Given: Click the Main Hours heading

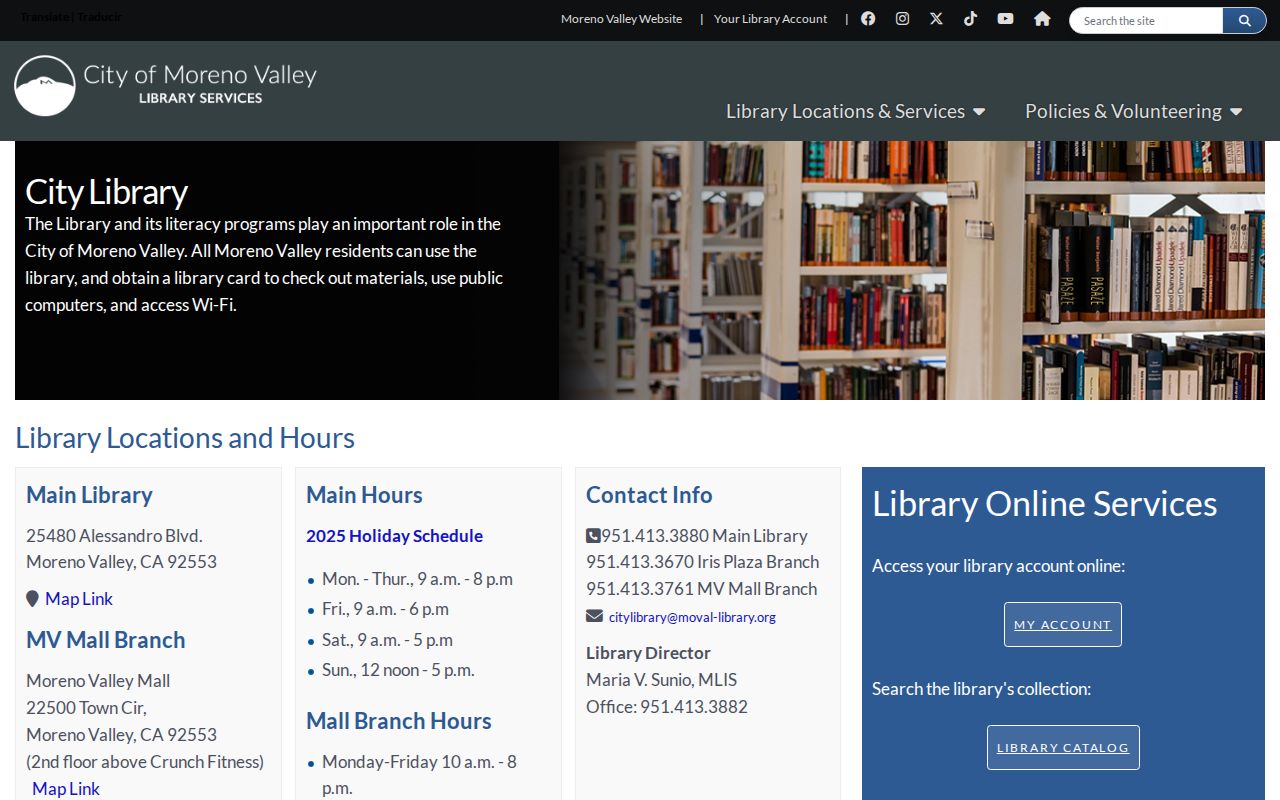Looking at the screenshot, I should click(x=364, y=495).
